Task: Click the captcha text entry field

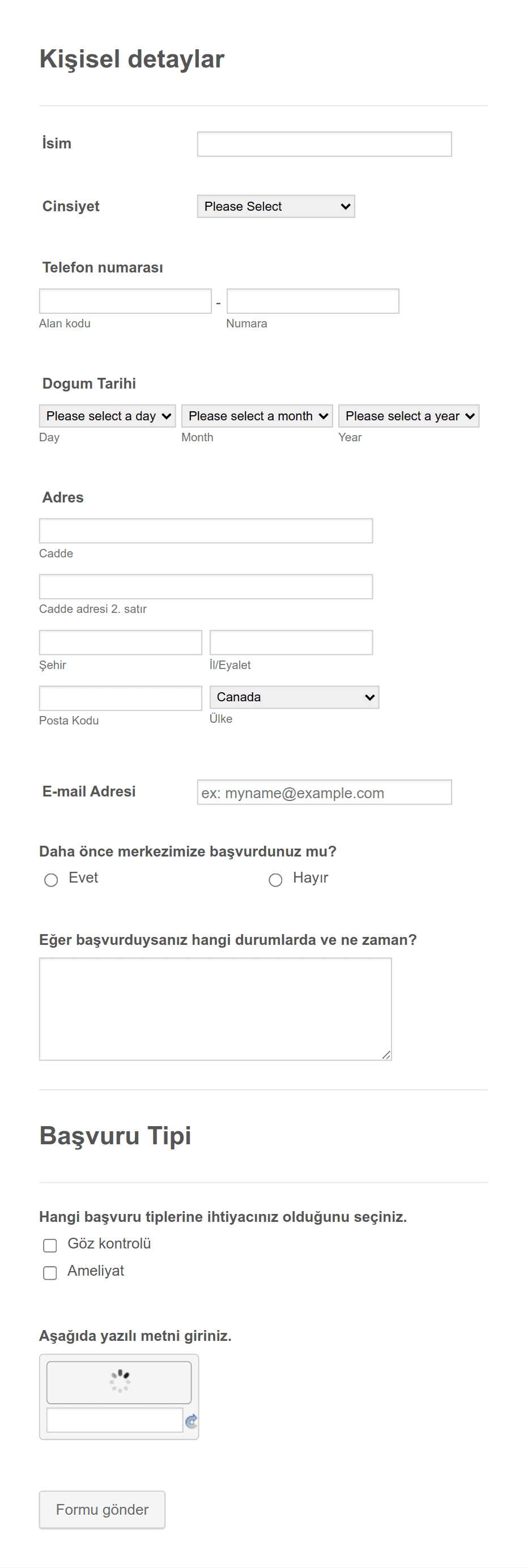Action: [x=115, y=1420]
